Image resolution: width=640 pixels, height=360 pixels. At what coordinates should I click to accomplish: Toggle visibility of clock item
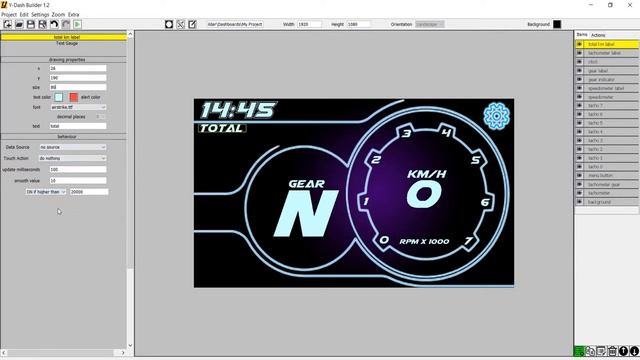[x=579, y=62]
